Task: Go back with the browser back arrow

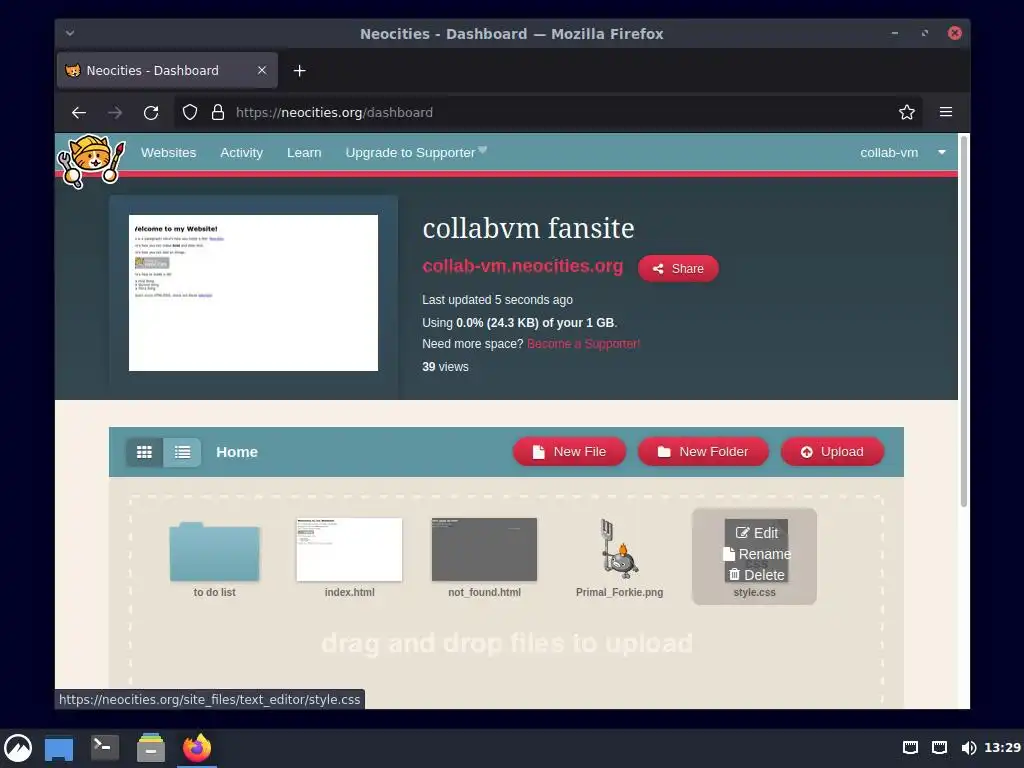Action: point(79,112)
